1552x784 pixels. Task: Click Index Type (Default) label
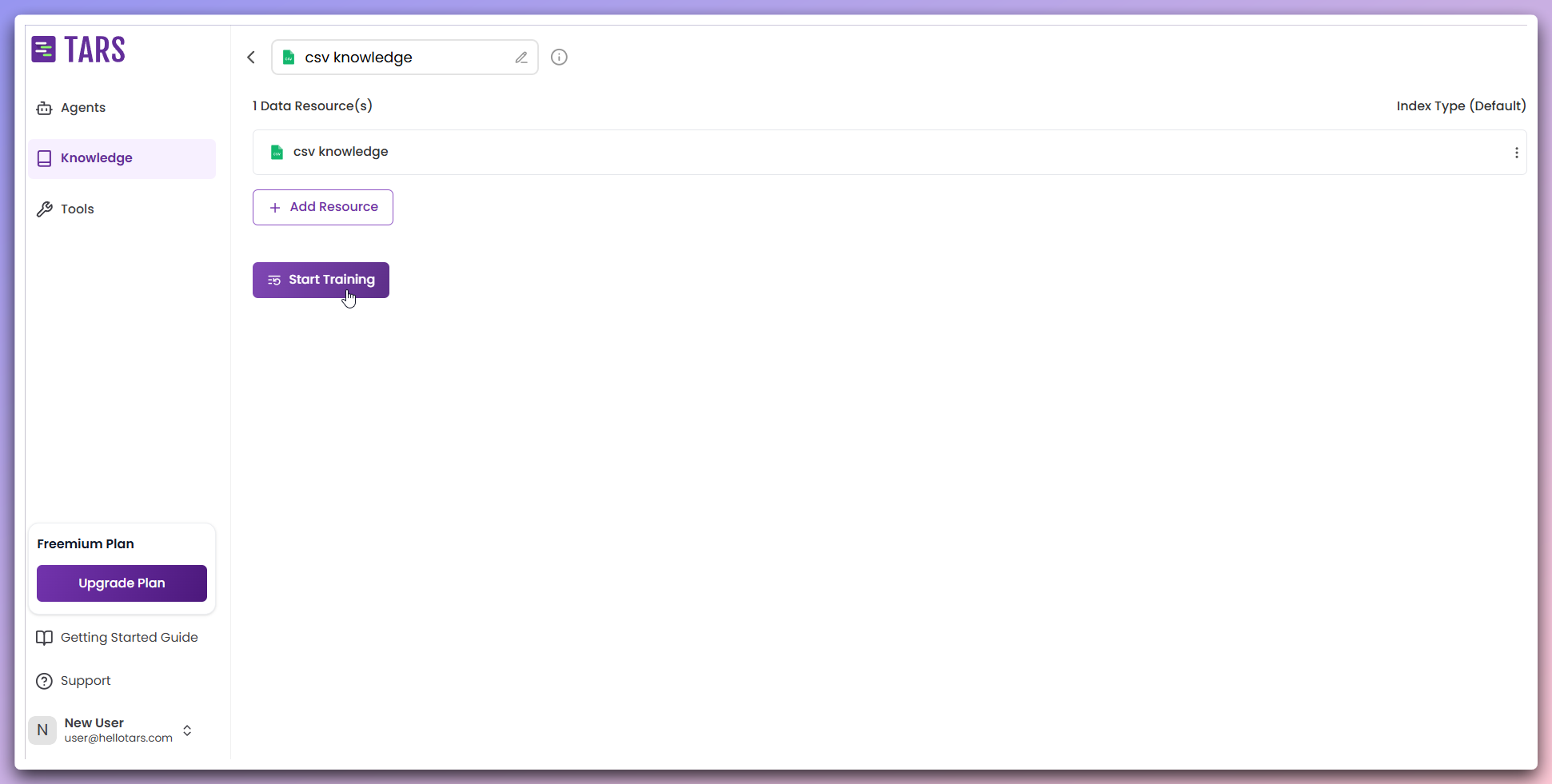click(x=1461, y=105)
